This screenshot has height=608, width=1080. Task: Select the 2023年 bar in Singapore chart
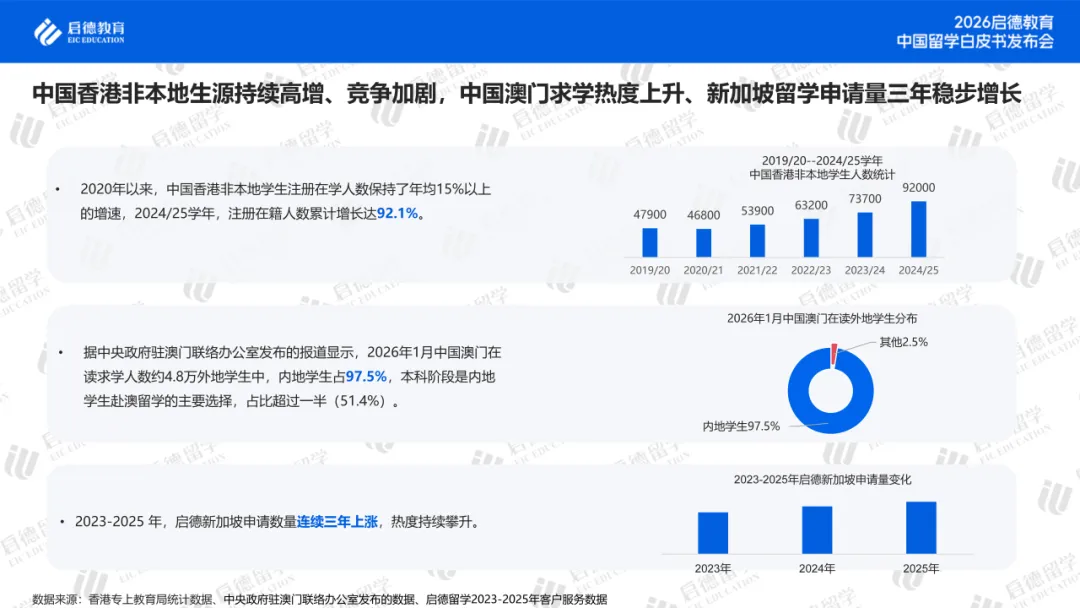pos(712,533)
